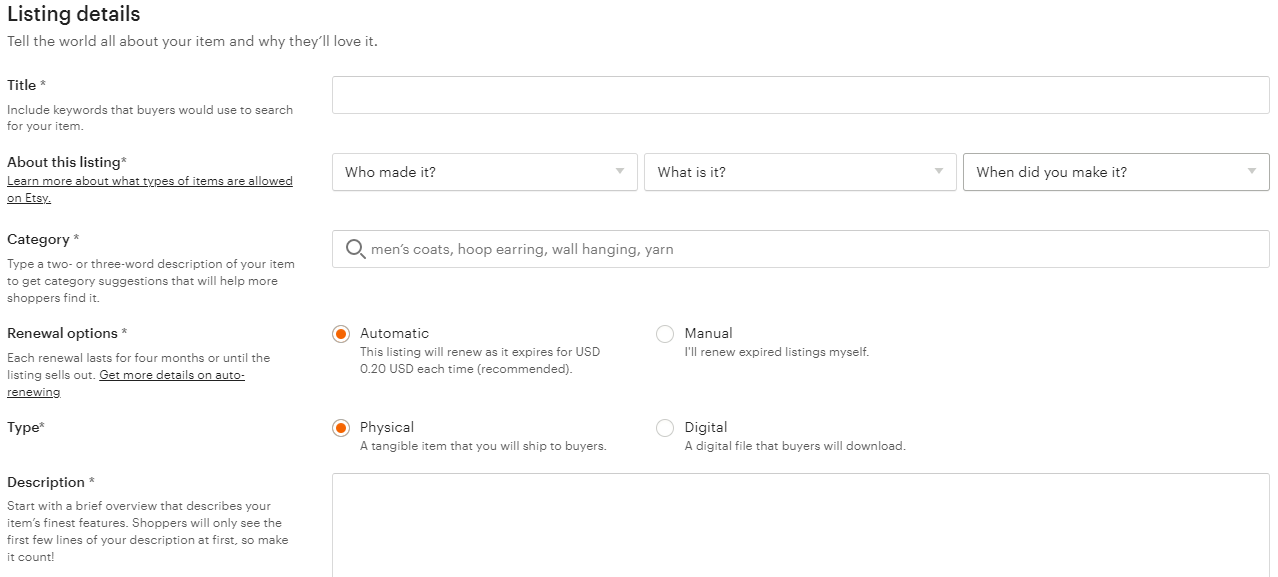
Task: Click the "Title" field label
Action: pyautogui.click(x=22, y=86)
